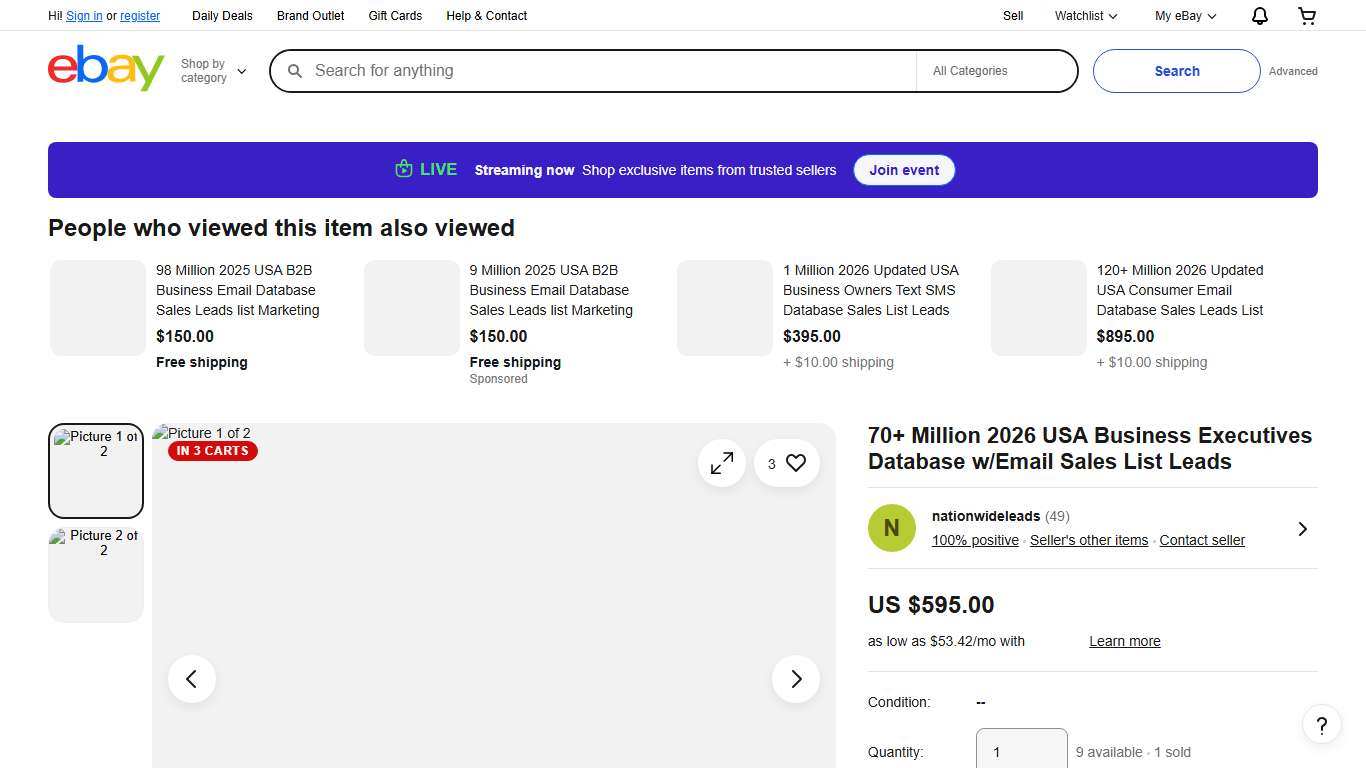Screen dimensions: 1366x768
Task: Open Help & Contact
Action: click(x=486, y=15)
